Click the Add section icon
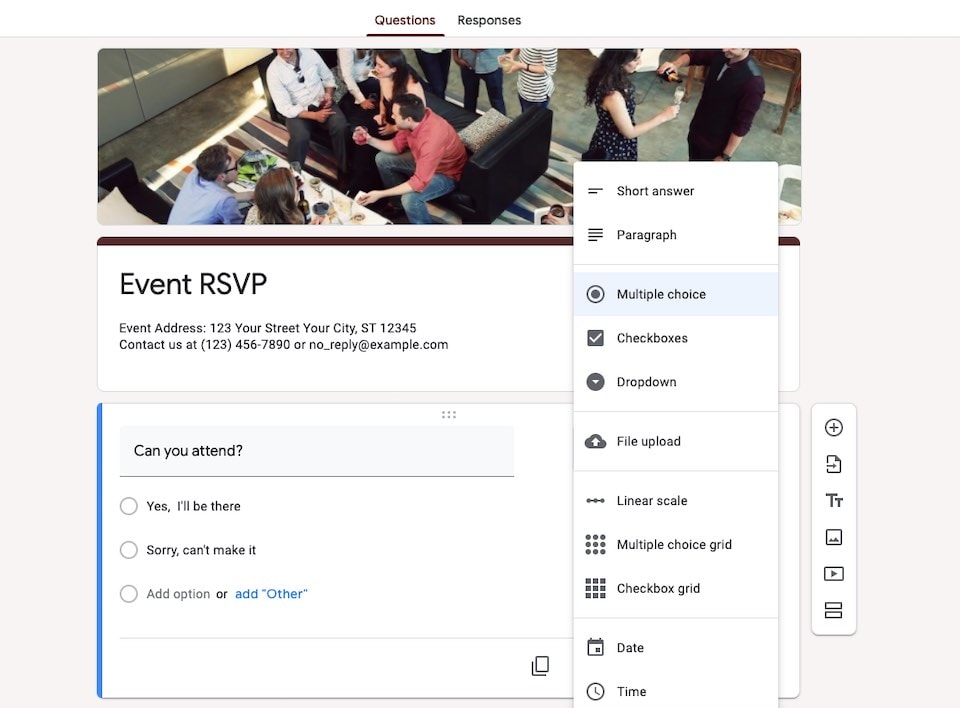 833,610
